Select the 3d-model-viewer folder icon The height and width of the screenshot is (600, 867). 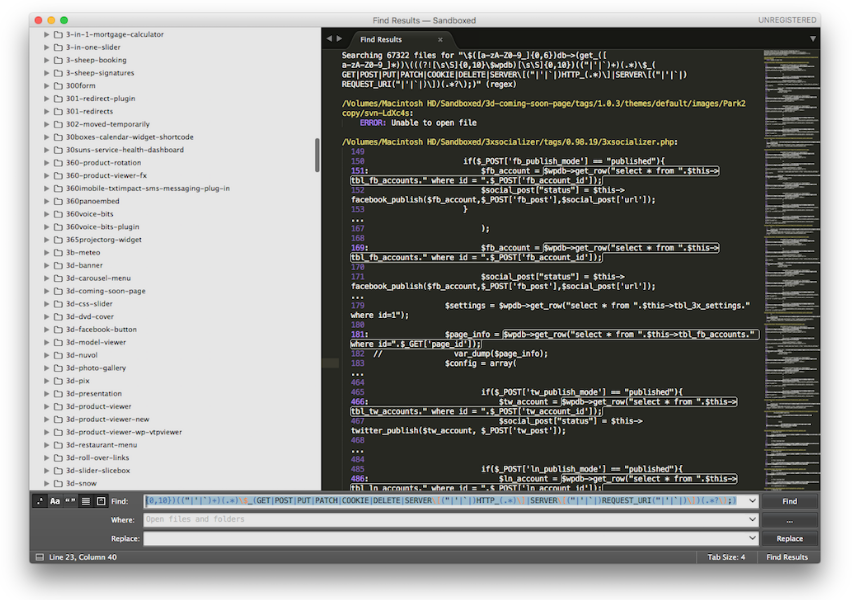[58, 342]
